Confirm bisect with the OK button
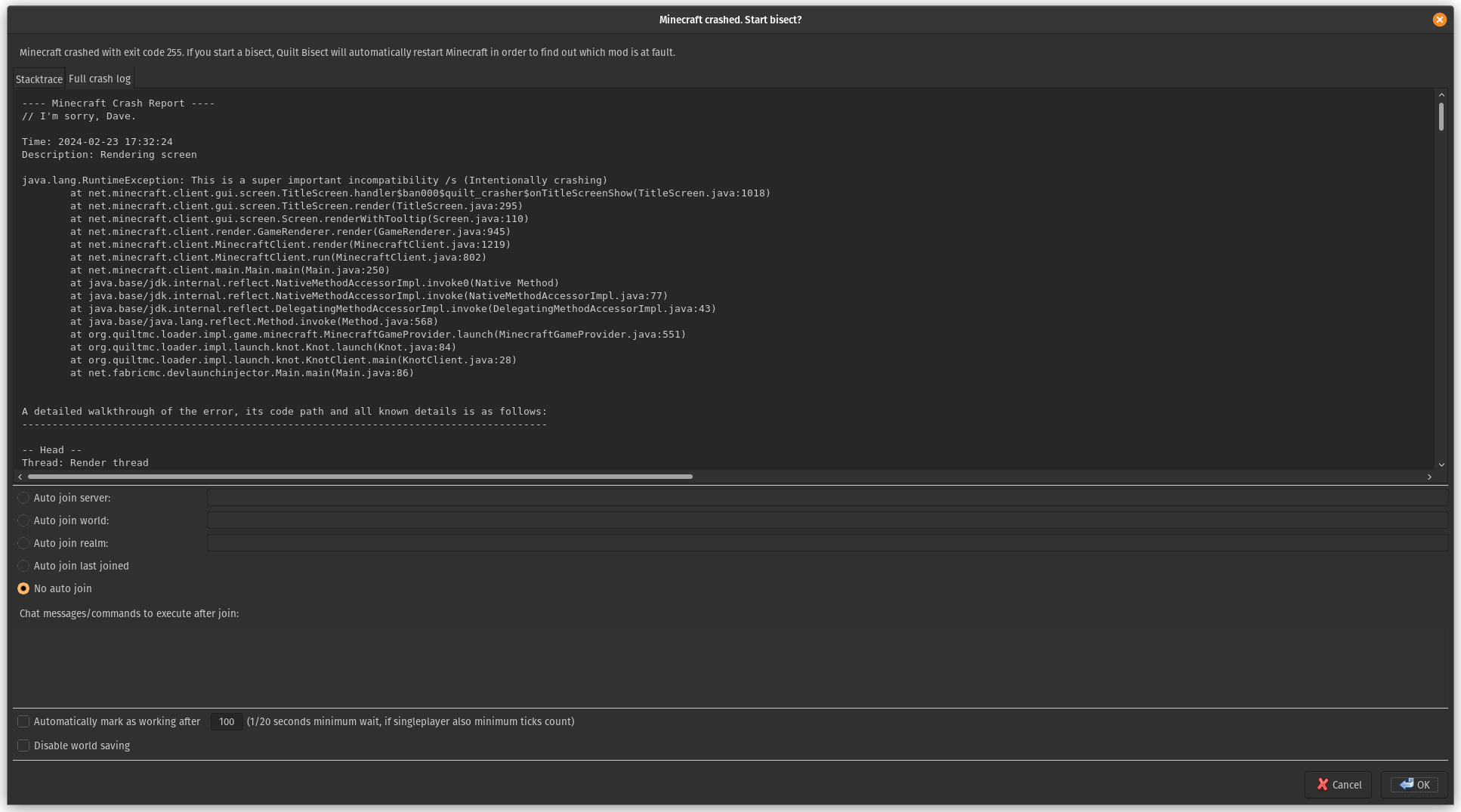Image resolution: width=1461 pixels, height=812 pixels. click(1414, 785)
